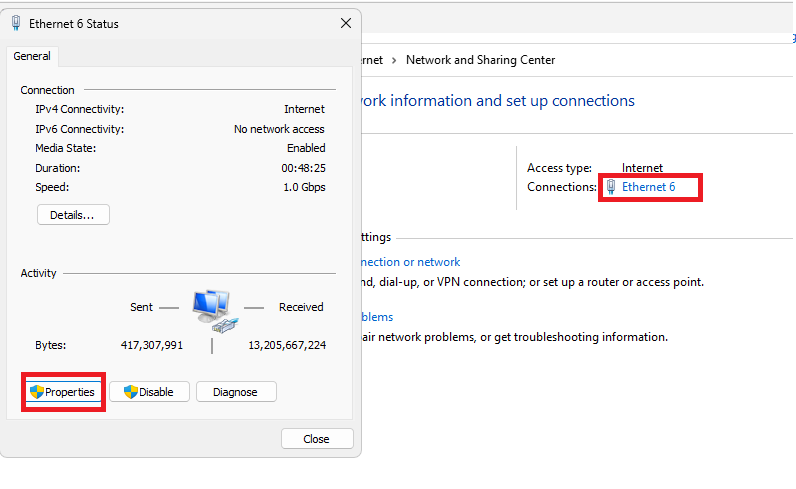
Task: Click the partially visible connection or network link
Action: tap(410, 262)
